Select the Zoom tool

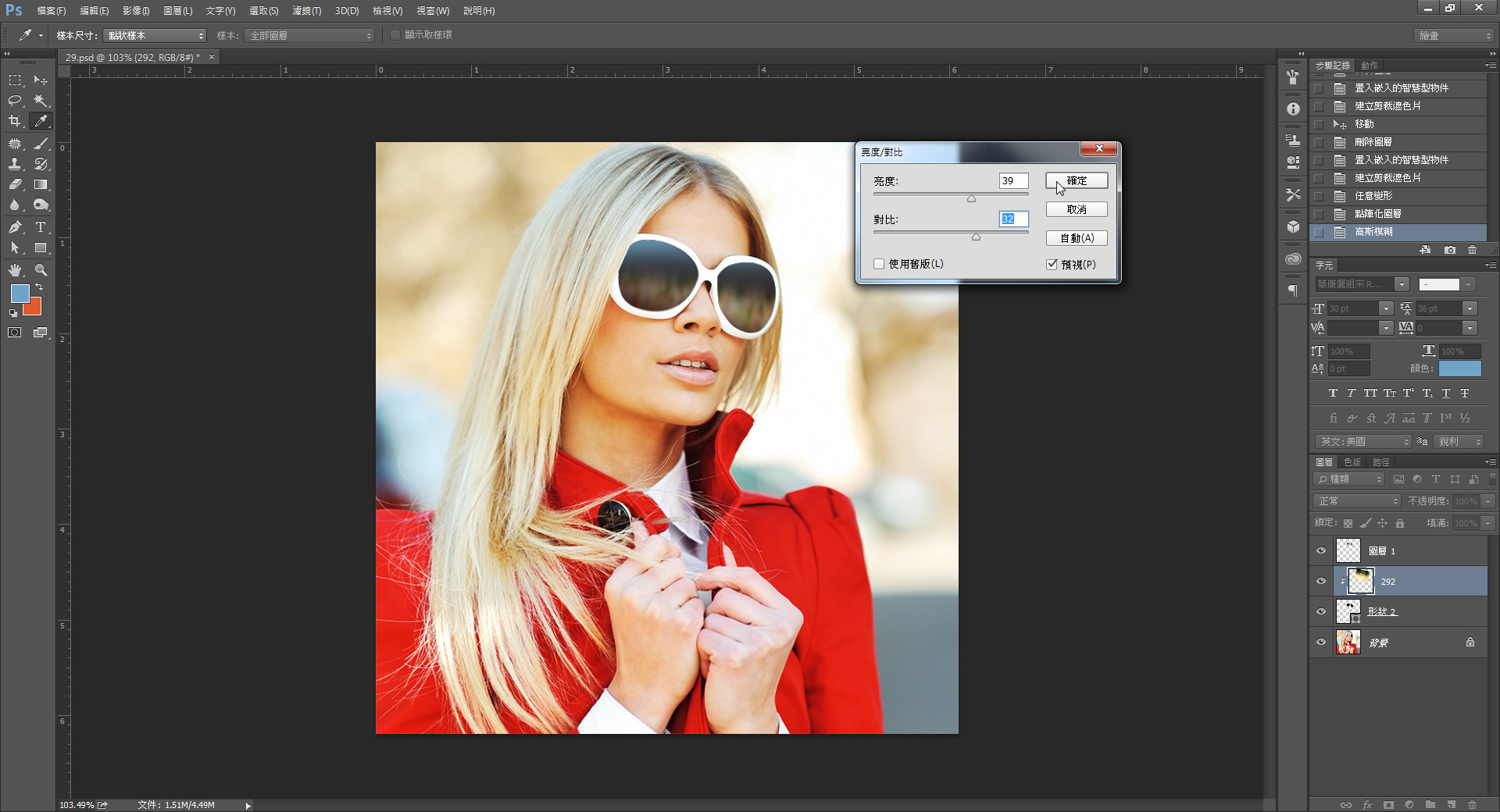click(x=41, y=270)
